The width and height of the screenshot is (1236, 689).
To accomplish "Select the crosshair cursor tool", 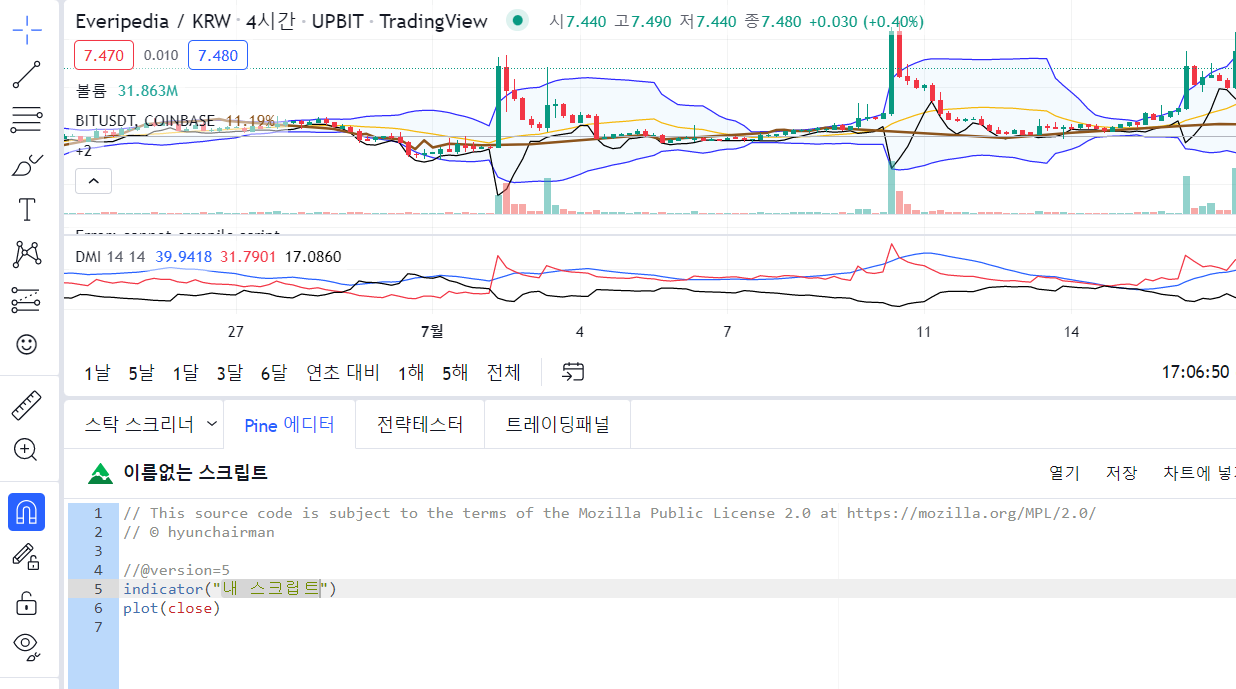I will click(x=27, y=29).
